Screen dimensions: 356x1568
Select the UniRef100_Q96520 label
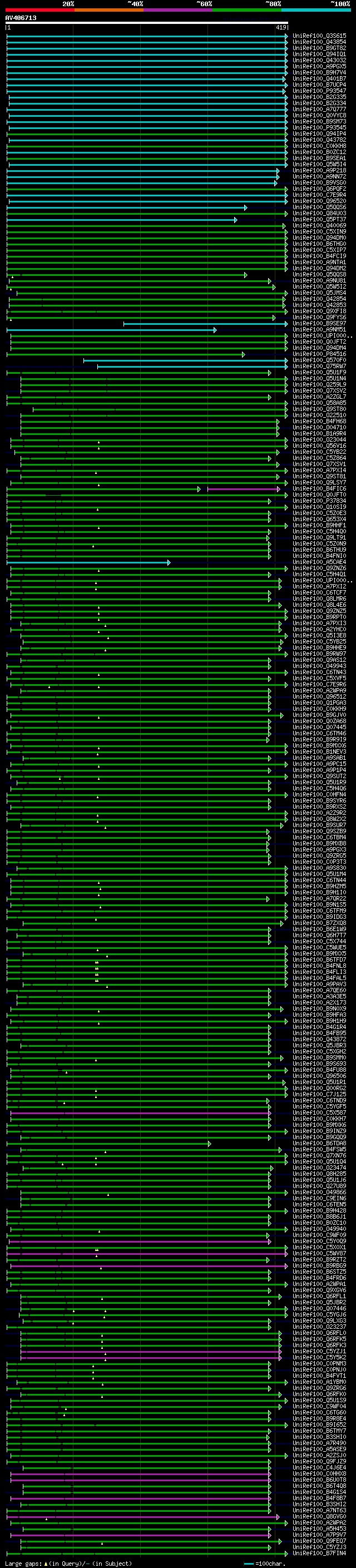click(x=319, y=201)
